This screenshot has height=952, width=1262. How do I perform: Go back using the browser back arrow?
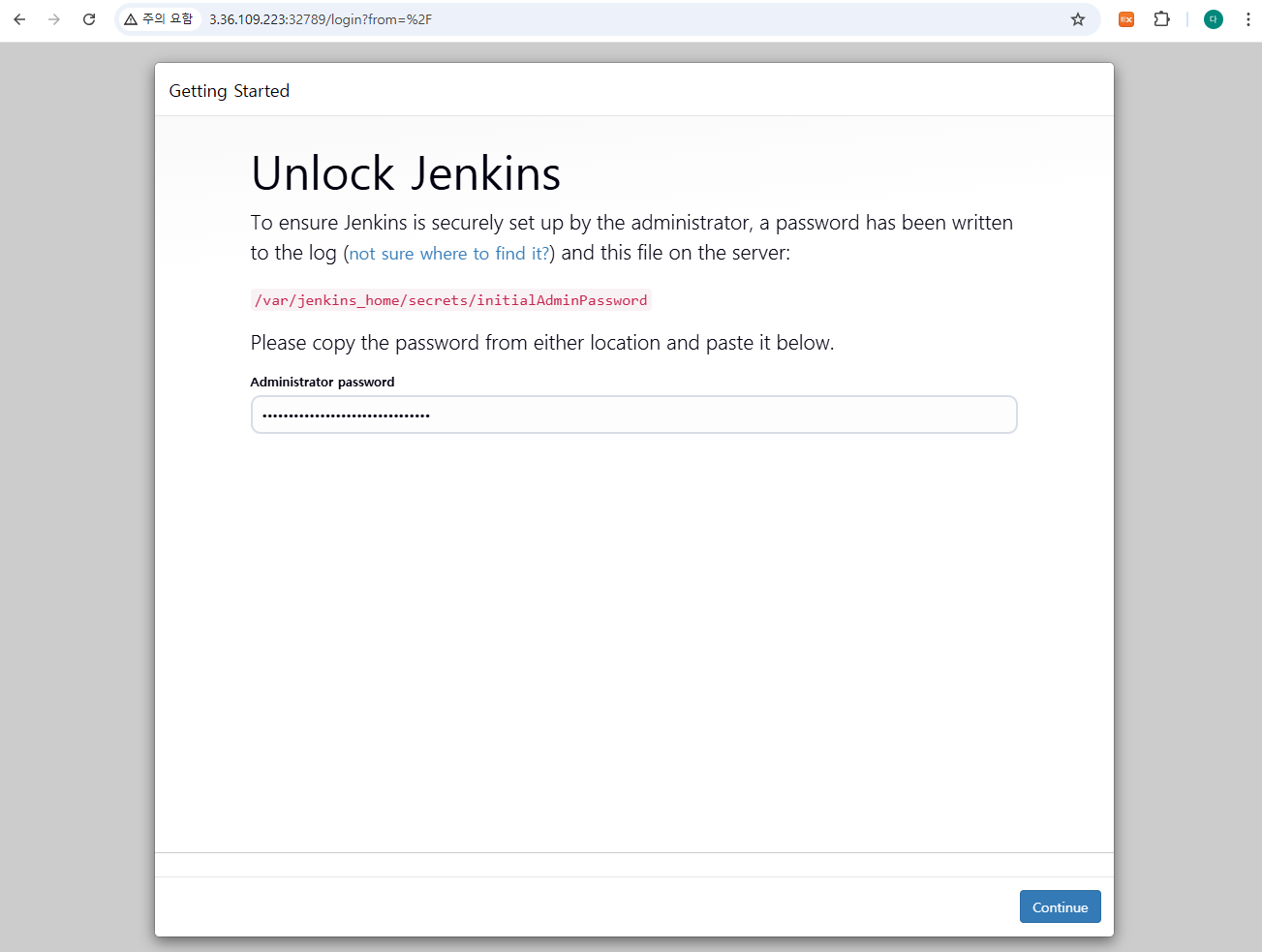coord(19,19)
